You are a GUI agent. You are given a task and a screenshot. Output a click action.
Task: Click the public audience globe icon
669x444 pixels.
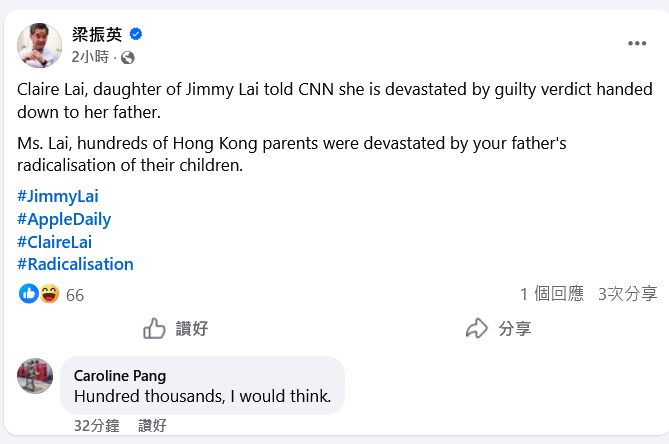click(x=128, y=57)
